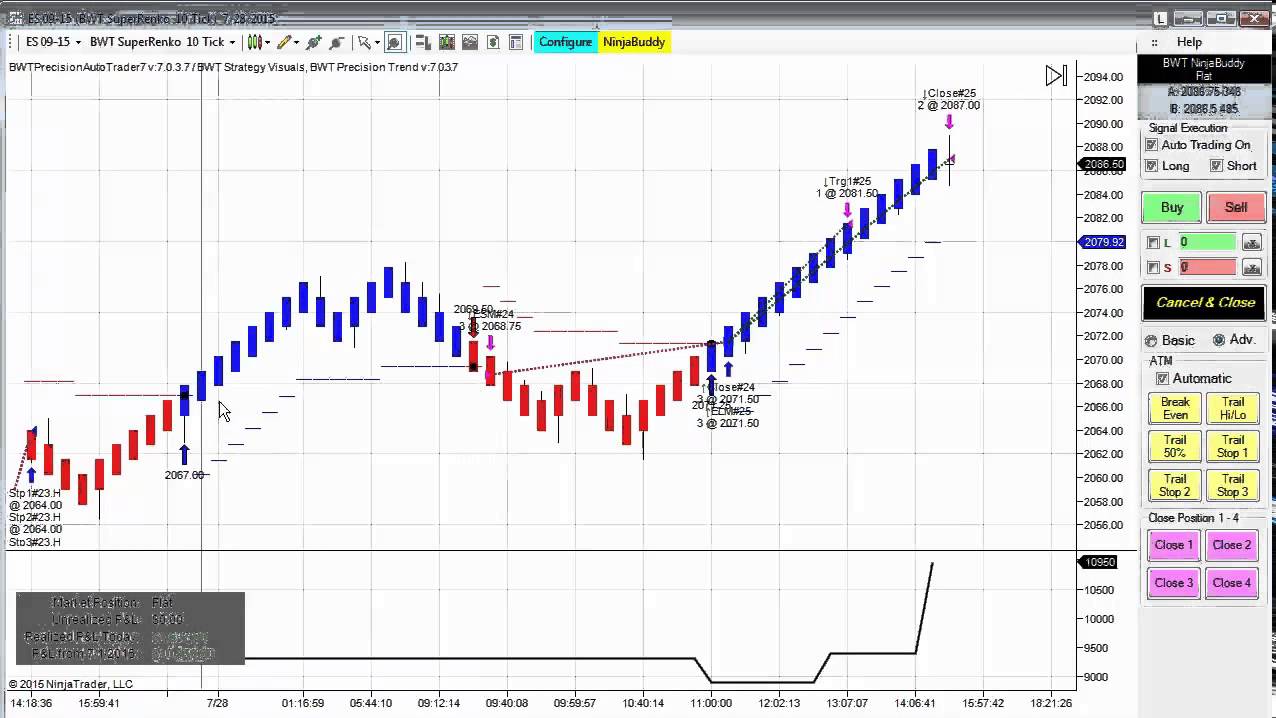Click the NinjaBuddy button
The height and width of the screenshot is (718, 1276).
[634, 42]
